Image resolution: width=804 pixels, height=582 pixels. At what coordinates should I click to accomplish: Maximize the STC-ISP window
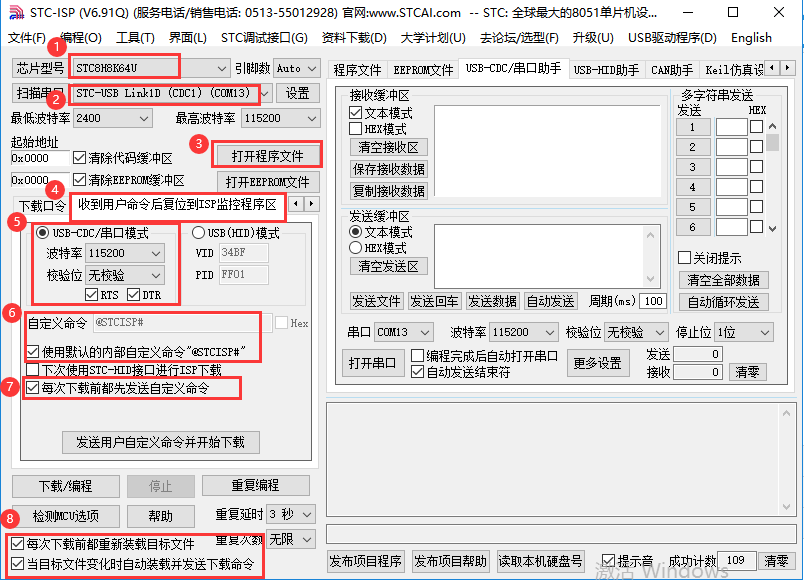[733, 12]
